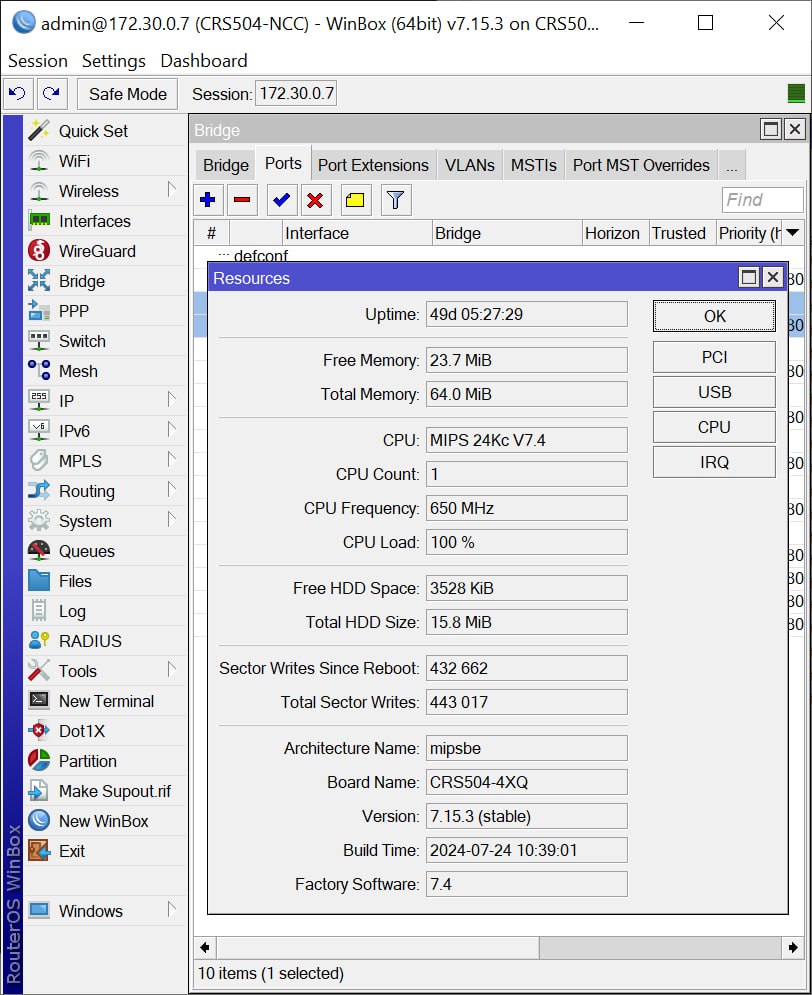Sort by Horizon column header
Screen dimensions: 812x995
click(615, 233)
